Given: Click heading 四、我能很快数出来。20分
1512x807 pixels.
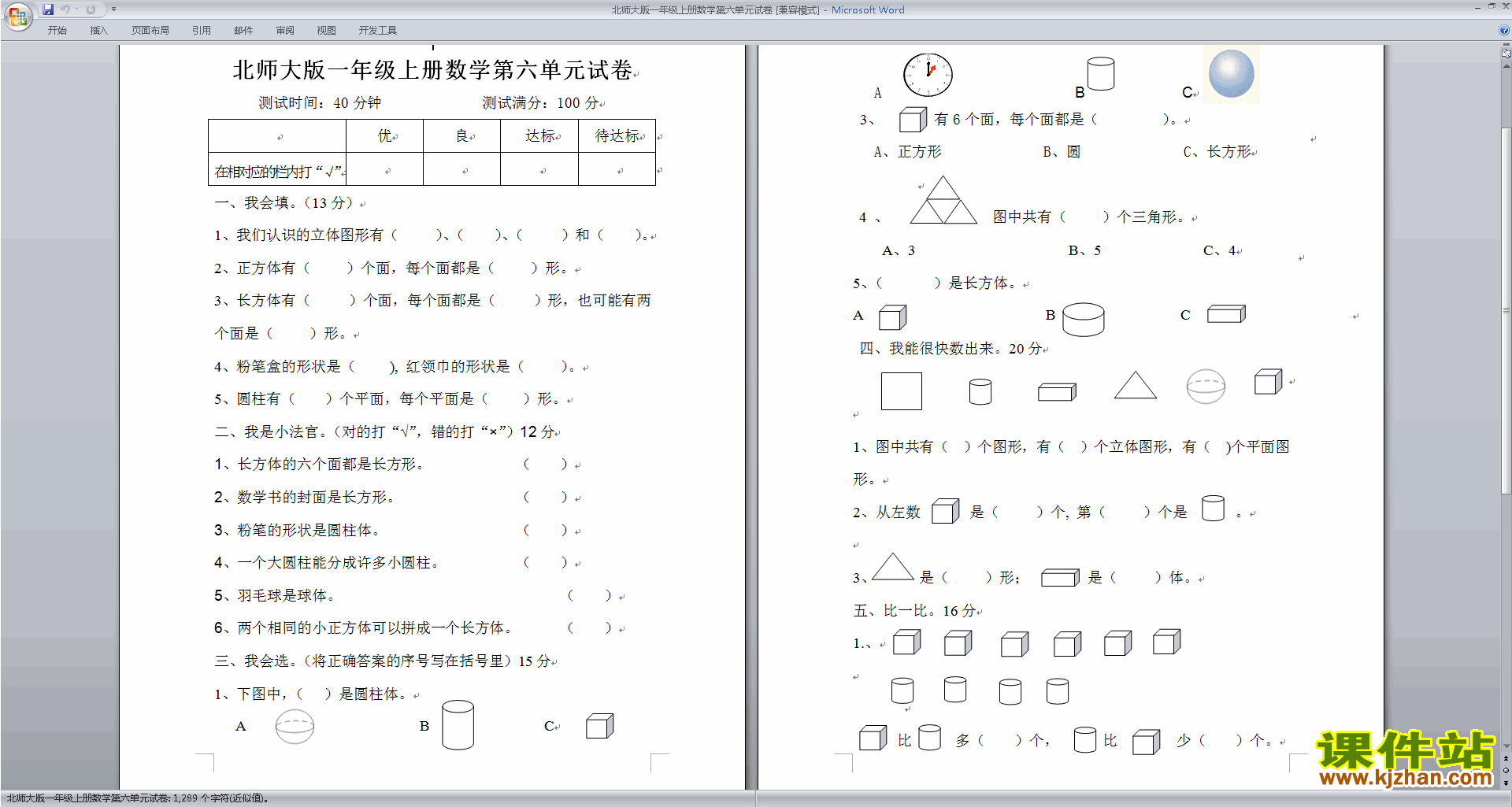Looking at the screenshot, I should [950, 349].
